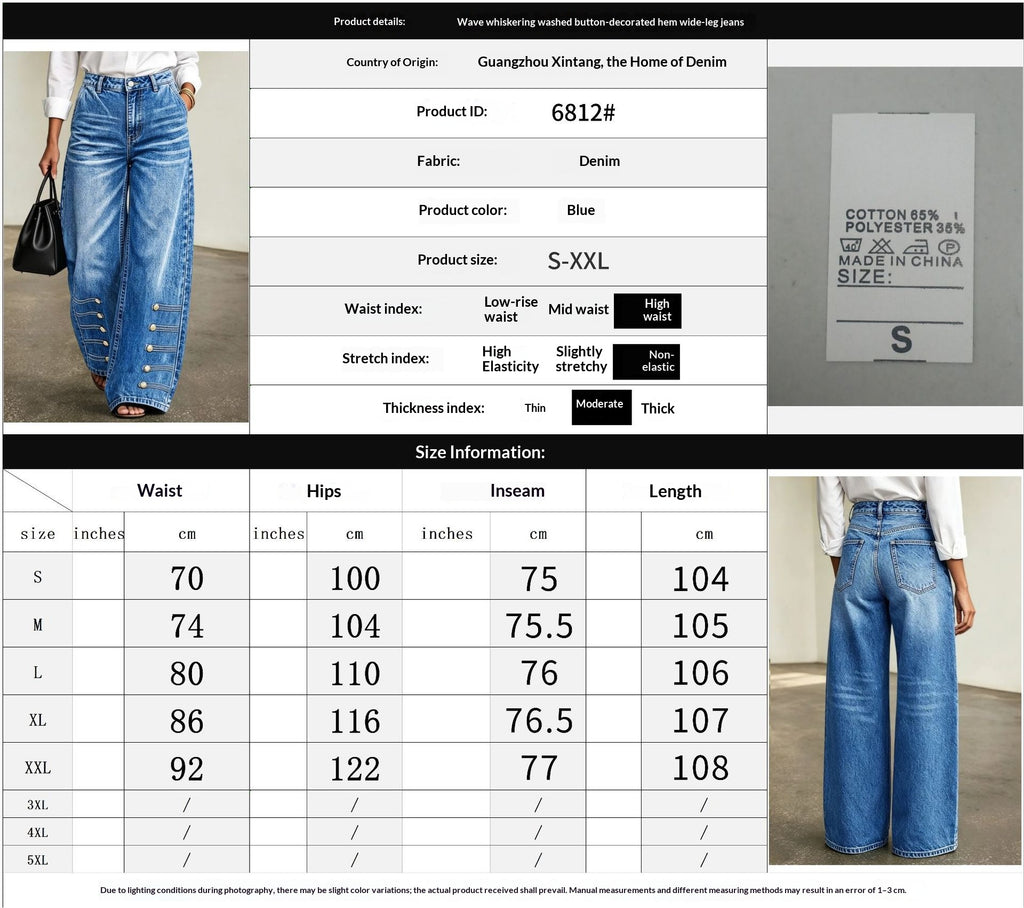Image resolution: width=1024 pixels, height=908 pixels.
Task: Click the 'Hips' column header
Action: coord(324,491)
